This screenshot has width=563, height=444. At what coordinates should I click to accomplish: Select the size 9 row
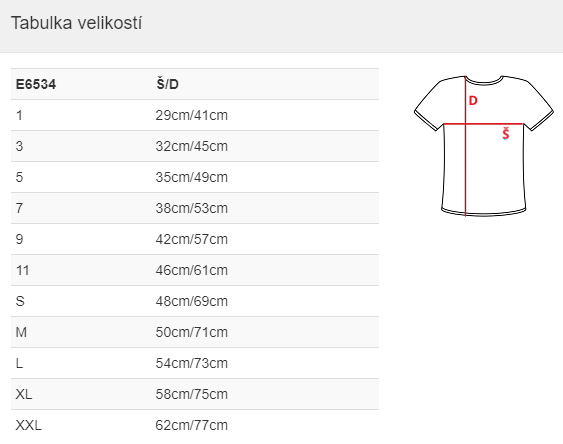tap(195, 239)
